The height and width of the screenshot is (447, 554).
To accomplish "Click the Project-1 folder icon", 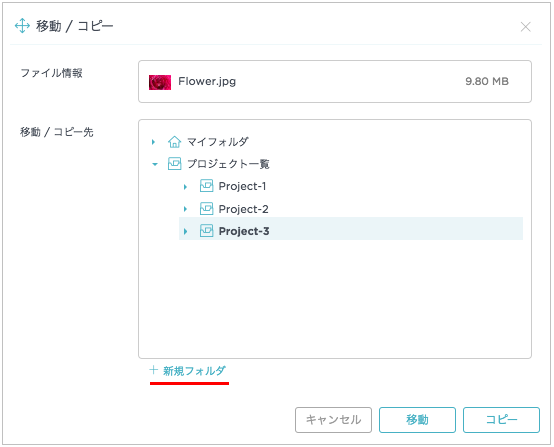I will (206, 186).
